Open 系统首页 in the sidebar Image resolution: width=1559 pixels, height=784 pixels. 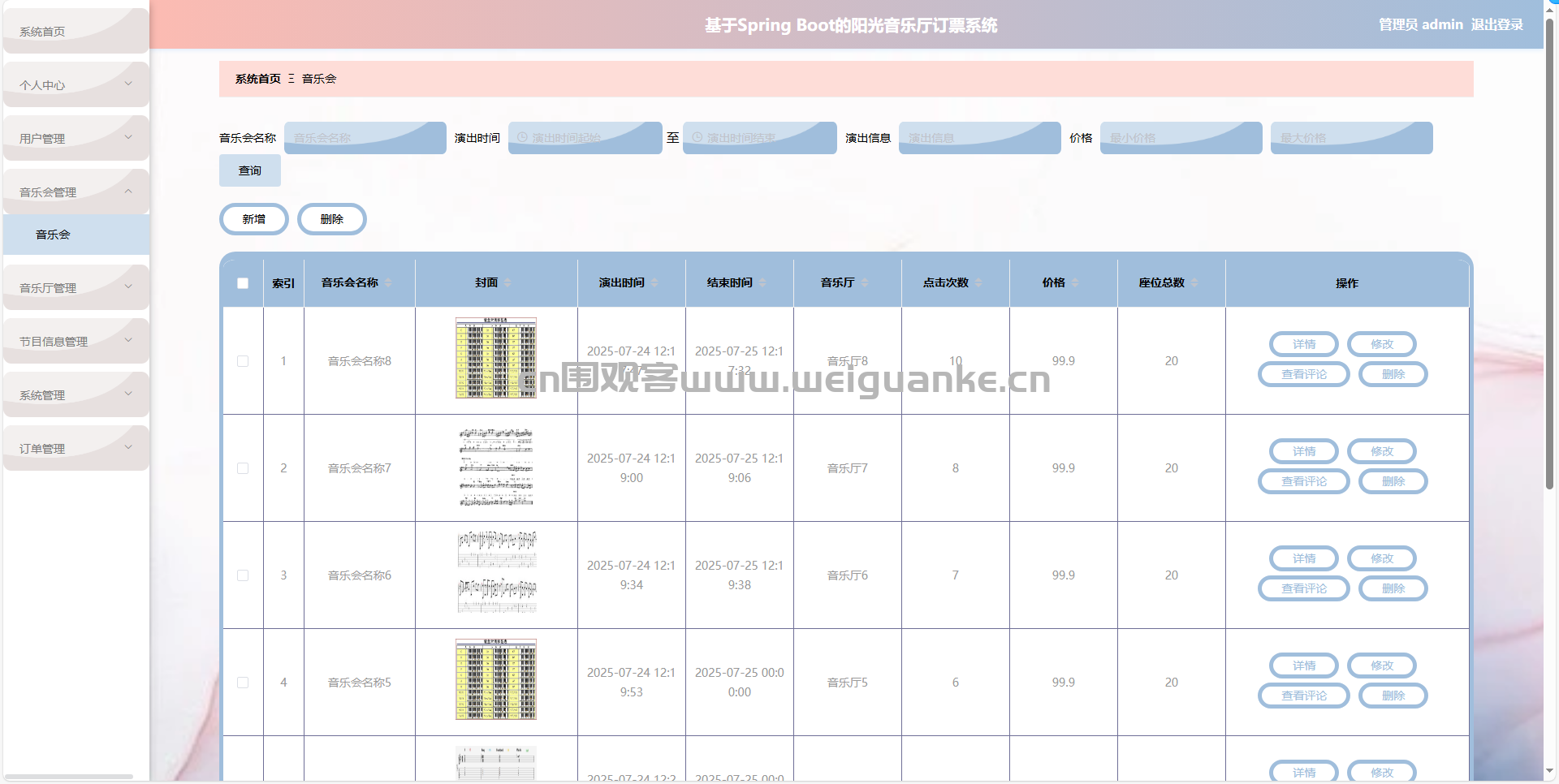(76, 31)
